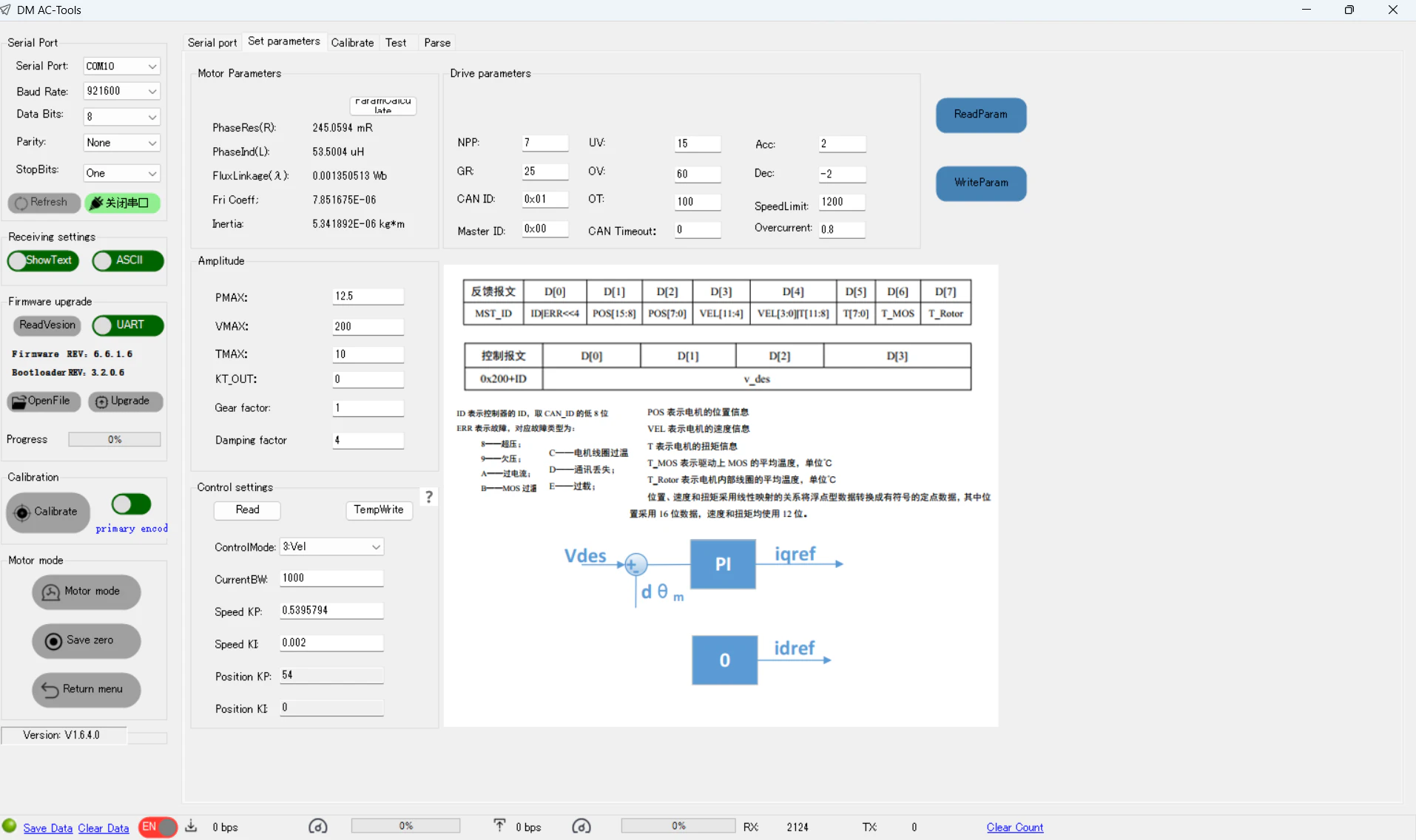Image resolution: width=1416 pixels, height=840 pixels.
Task: Start encoder calibration with Calibrate button
Action: (48, 512)
